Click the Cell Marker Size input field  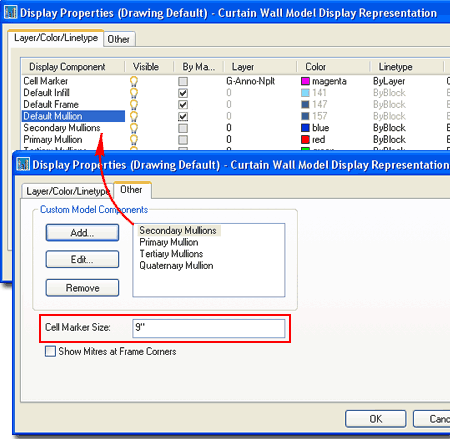click(209, 328)
